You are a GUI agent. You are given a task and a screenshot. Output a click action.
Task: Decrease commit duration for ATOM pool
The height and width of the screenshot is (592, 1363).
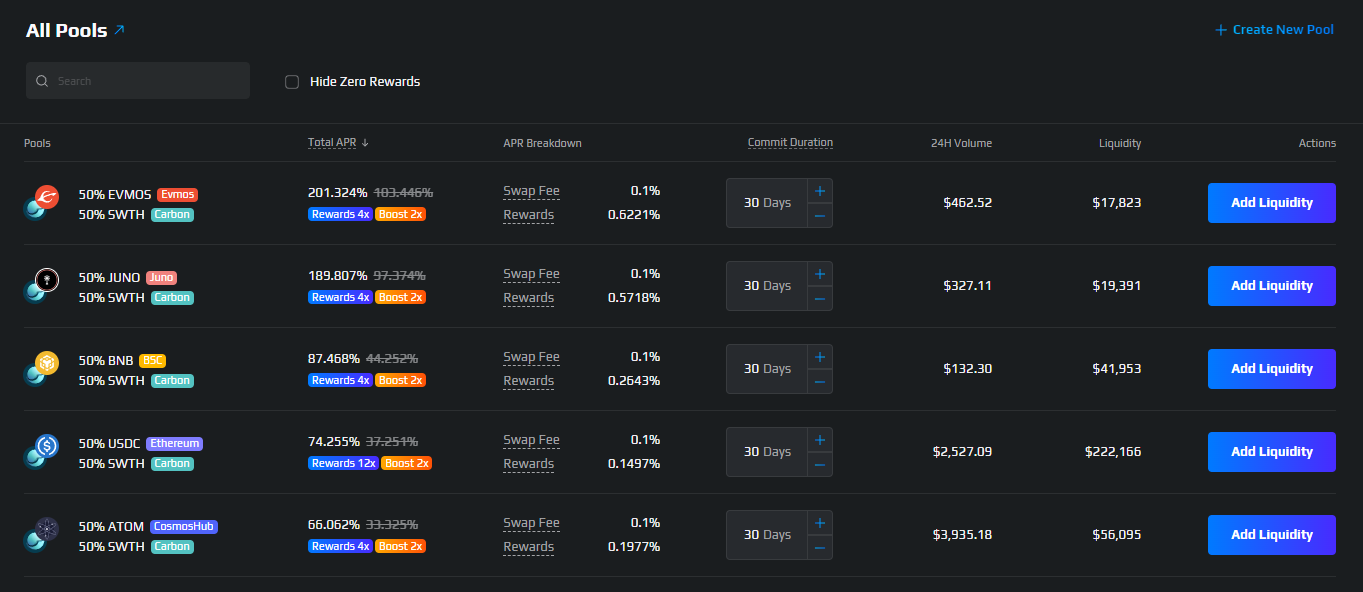point(820,547)
